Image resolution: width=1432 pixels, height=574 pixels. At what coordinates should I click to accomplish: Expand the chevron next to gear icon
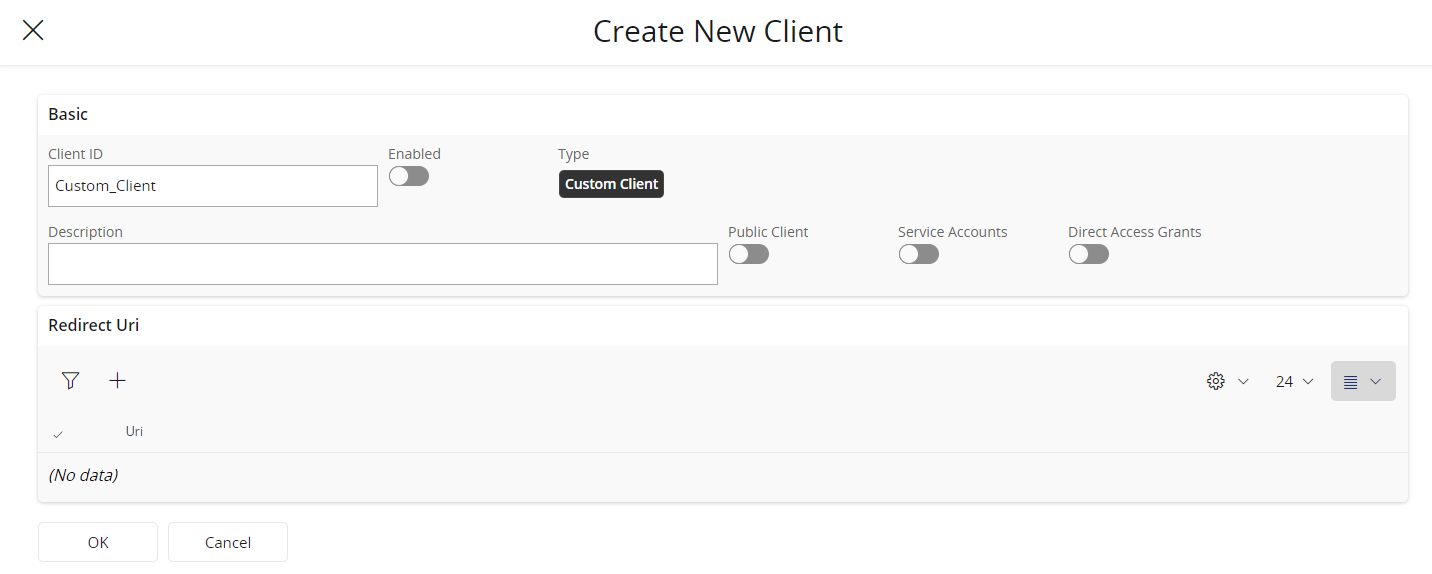(x=1244, y=381)
